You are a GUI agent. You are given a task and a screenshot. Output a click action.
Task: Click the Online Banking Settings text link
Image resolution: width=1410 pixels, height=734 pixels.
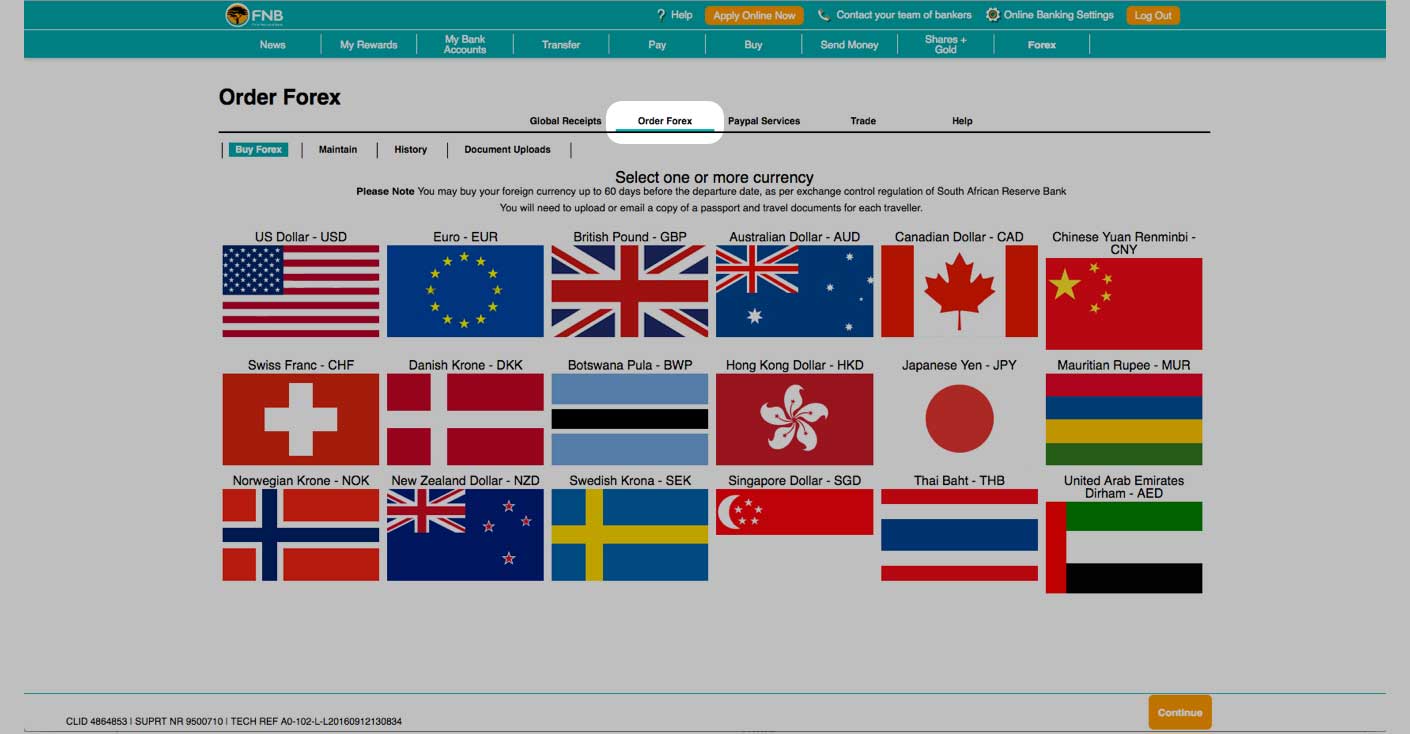pos(1059,15)
